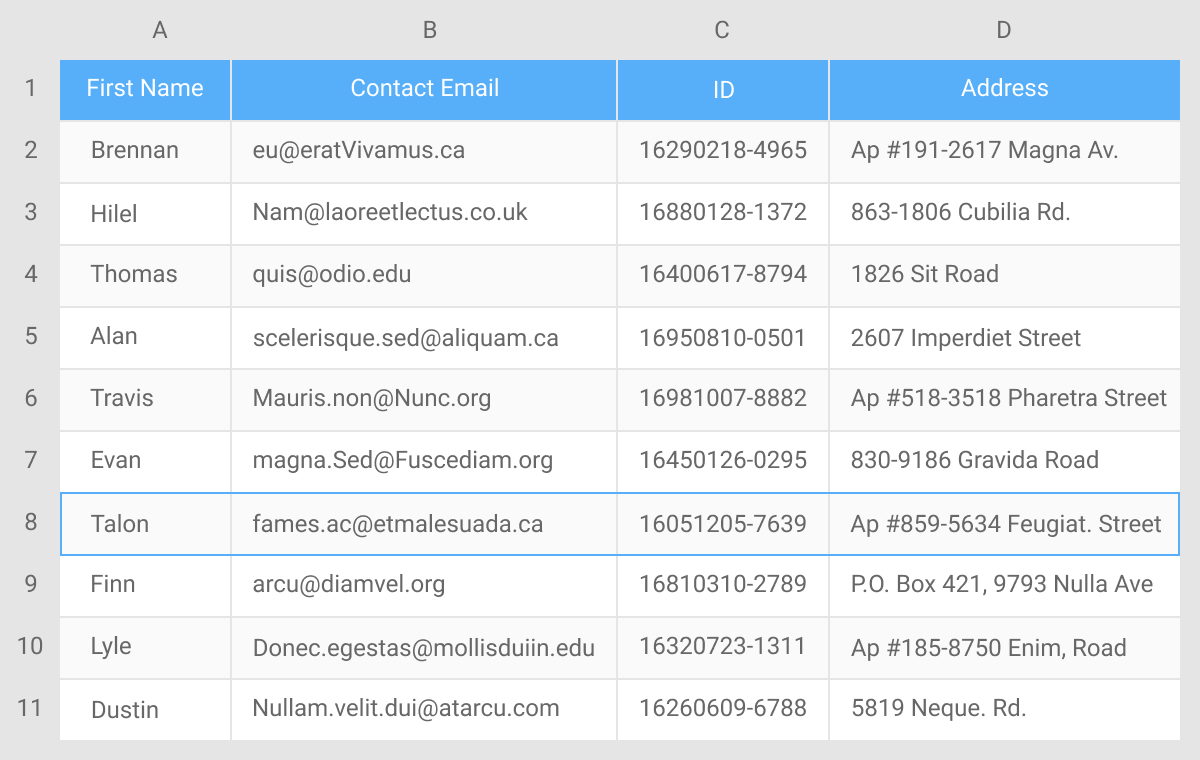
Task: Click the First Name header cell
Action: 144,89
